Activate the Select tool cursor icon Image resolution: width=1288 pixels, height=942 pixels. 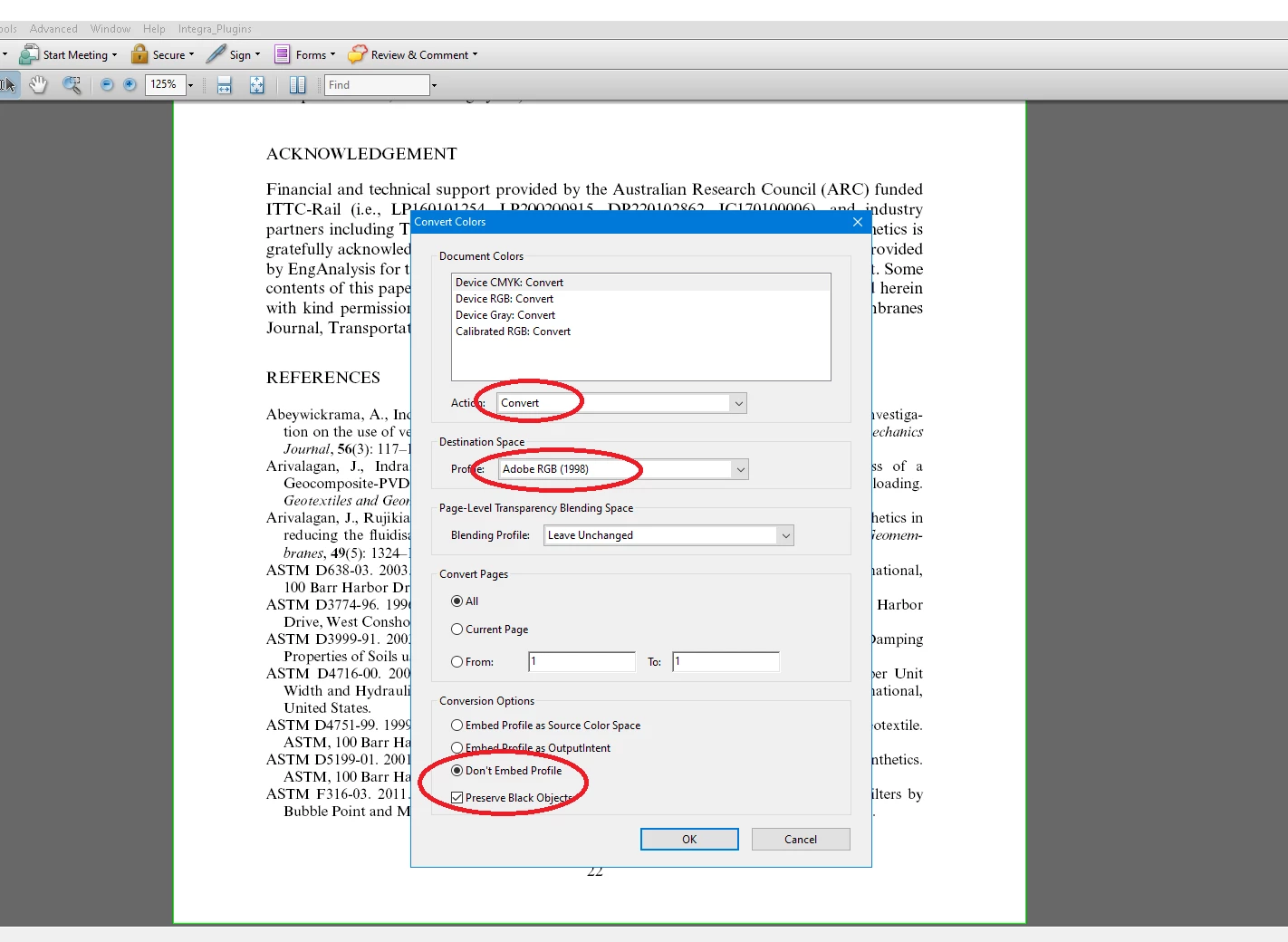tap(7, 85)
